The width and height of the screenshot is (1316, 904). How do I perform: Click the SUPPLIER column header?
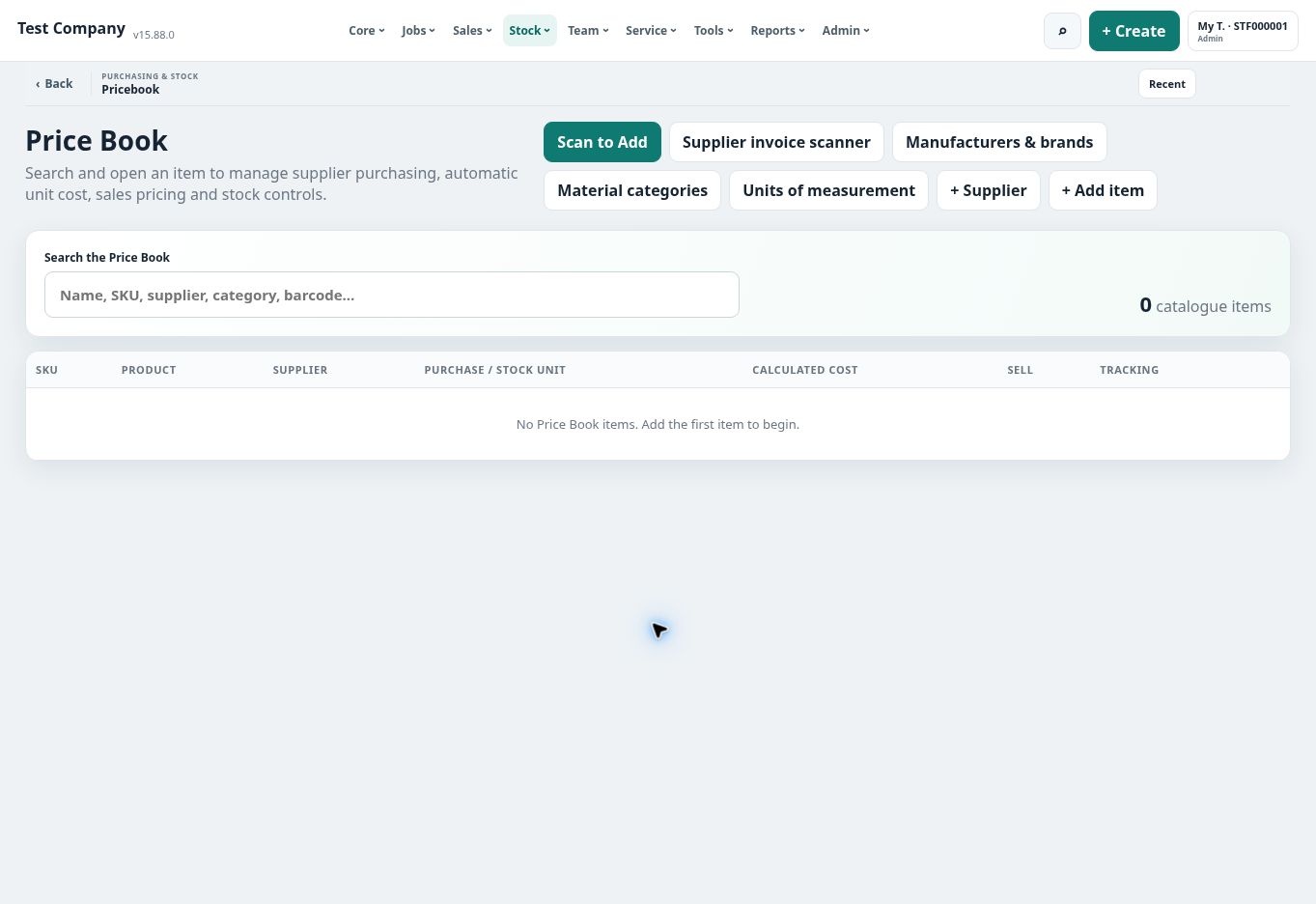(300, 370)
